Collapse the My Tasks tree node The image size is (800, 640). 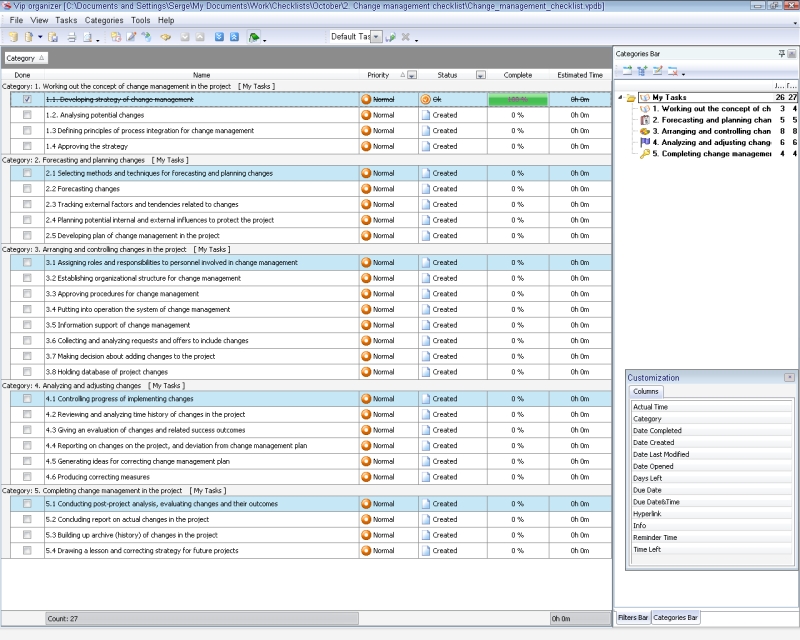(x=620, y=98)
